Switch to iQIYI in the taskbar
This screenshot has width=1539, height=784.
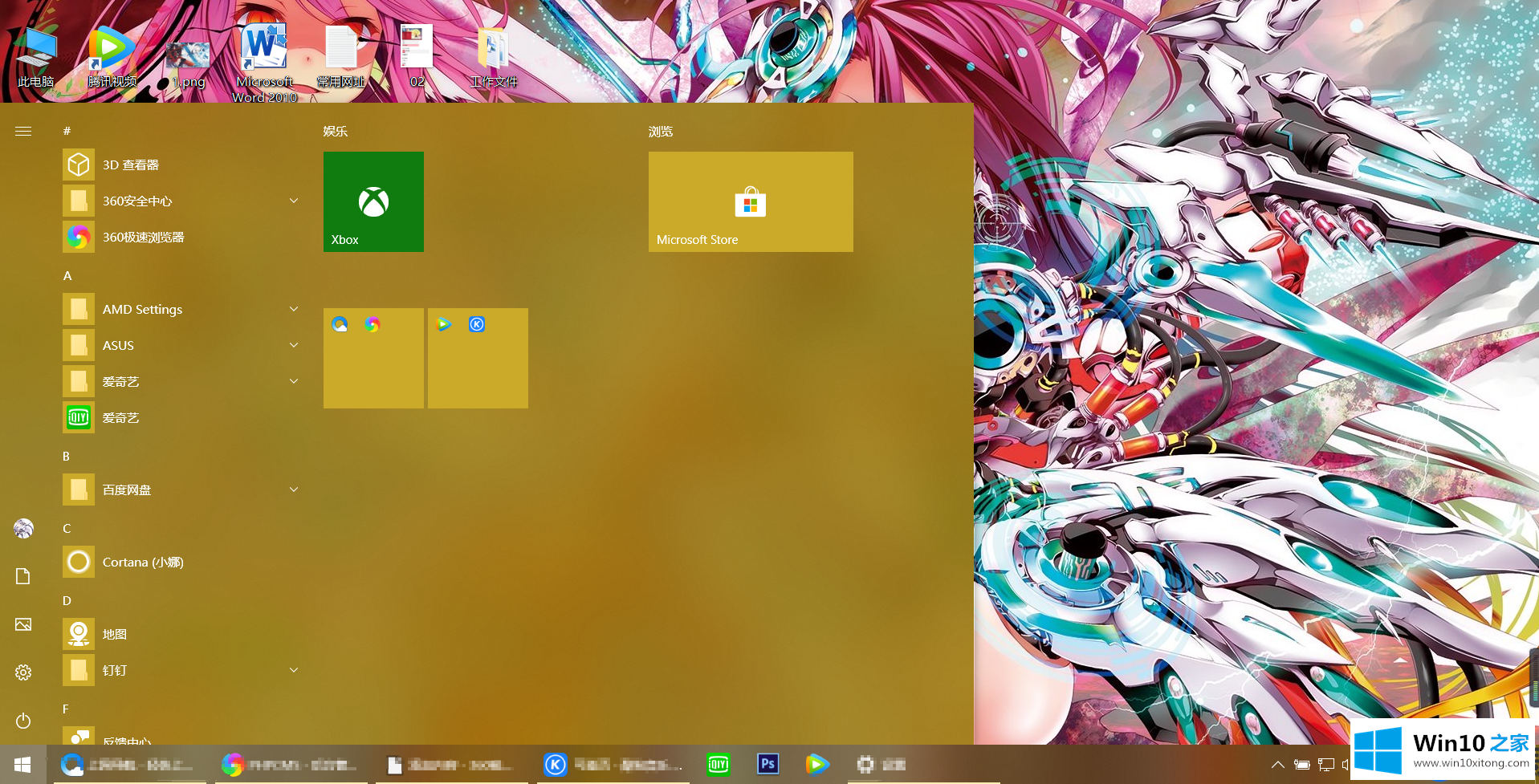click(x=718, y=765)
